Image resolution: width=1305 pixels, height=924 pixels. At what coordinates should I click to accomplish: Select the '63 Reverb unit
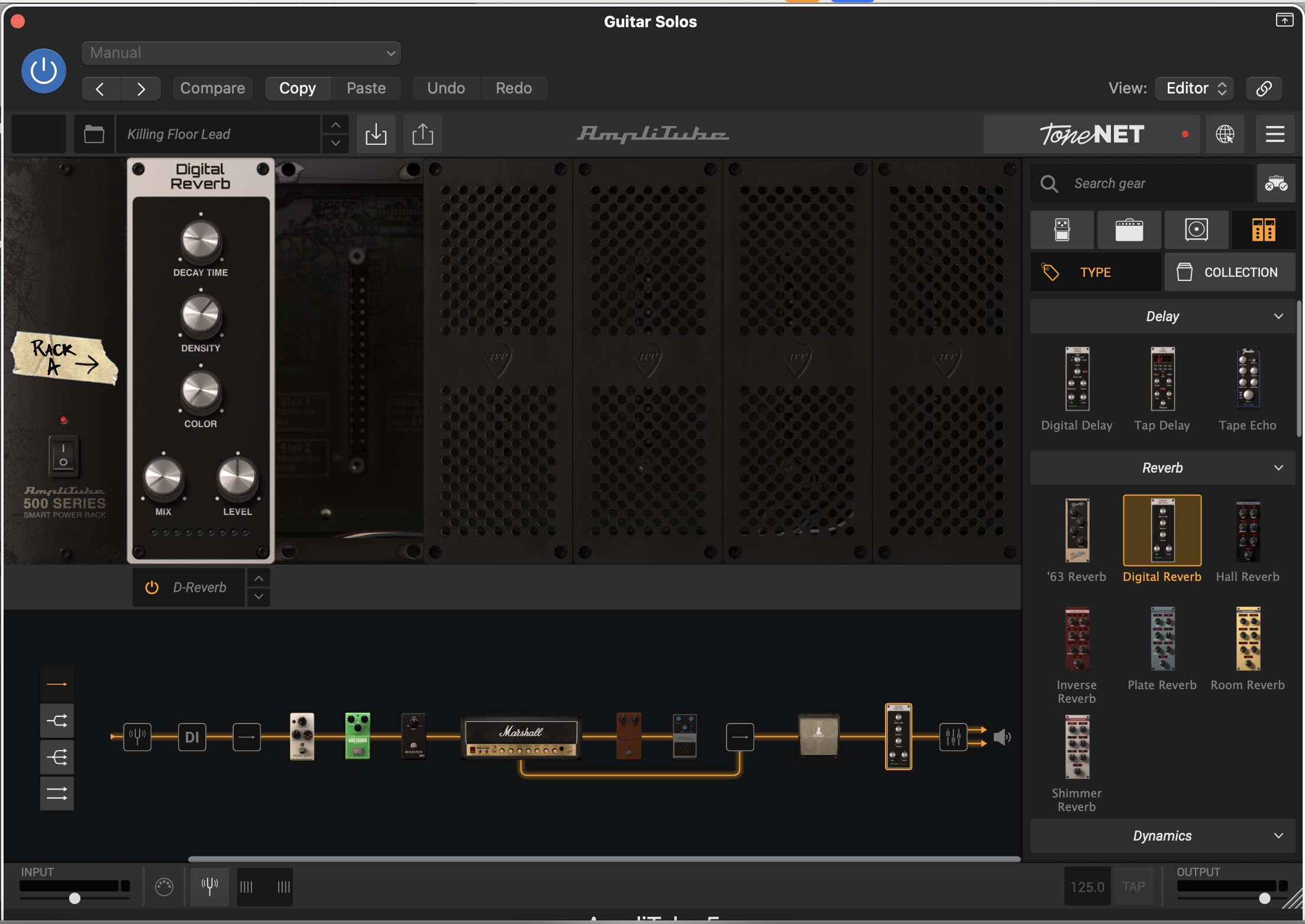[x=1077, y=531]
